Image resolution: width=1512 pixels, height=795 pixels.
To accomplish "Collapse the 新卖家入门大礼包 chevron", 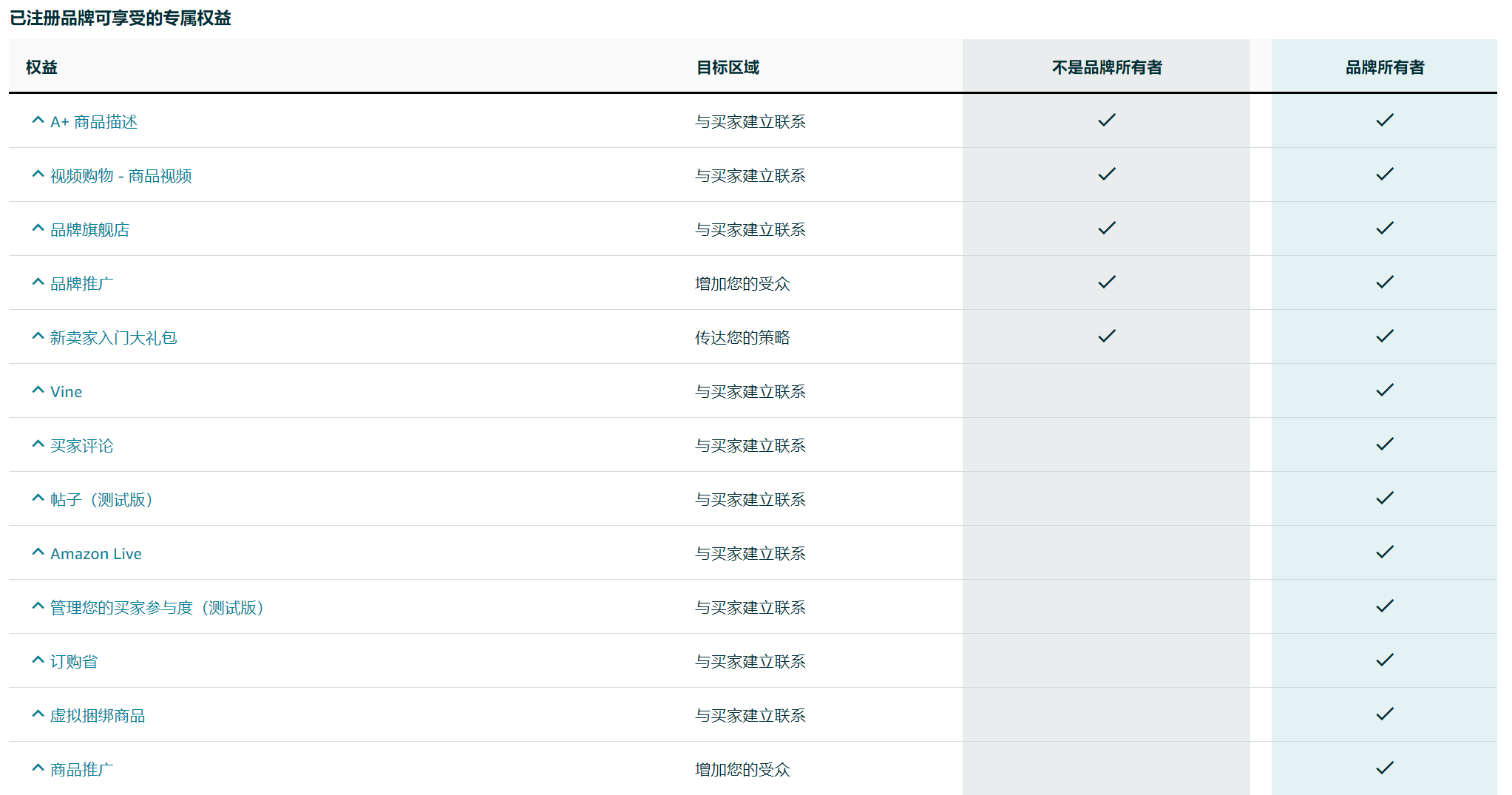I will 38,336.
